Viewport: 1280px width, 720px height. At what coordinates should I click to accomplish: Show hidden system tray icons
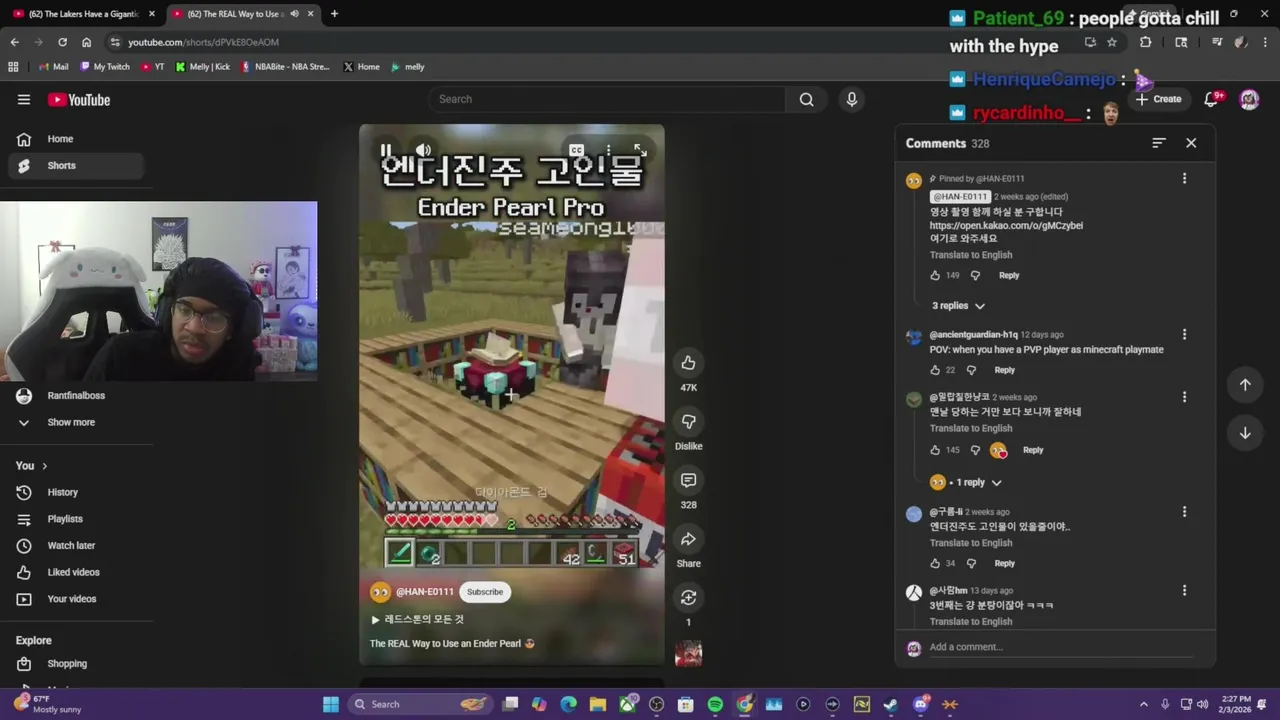[x=1144, y=704]
